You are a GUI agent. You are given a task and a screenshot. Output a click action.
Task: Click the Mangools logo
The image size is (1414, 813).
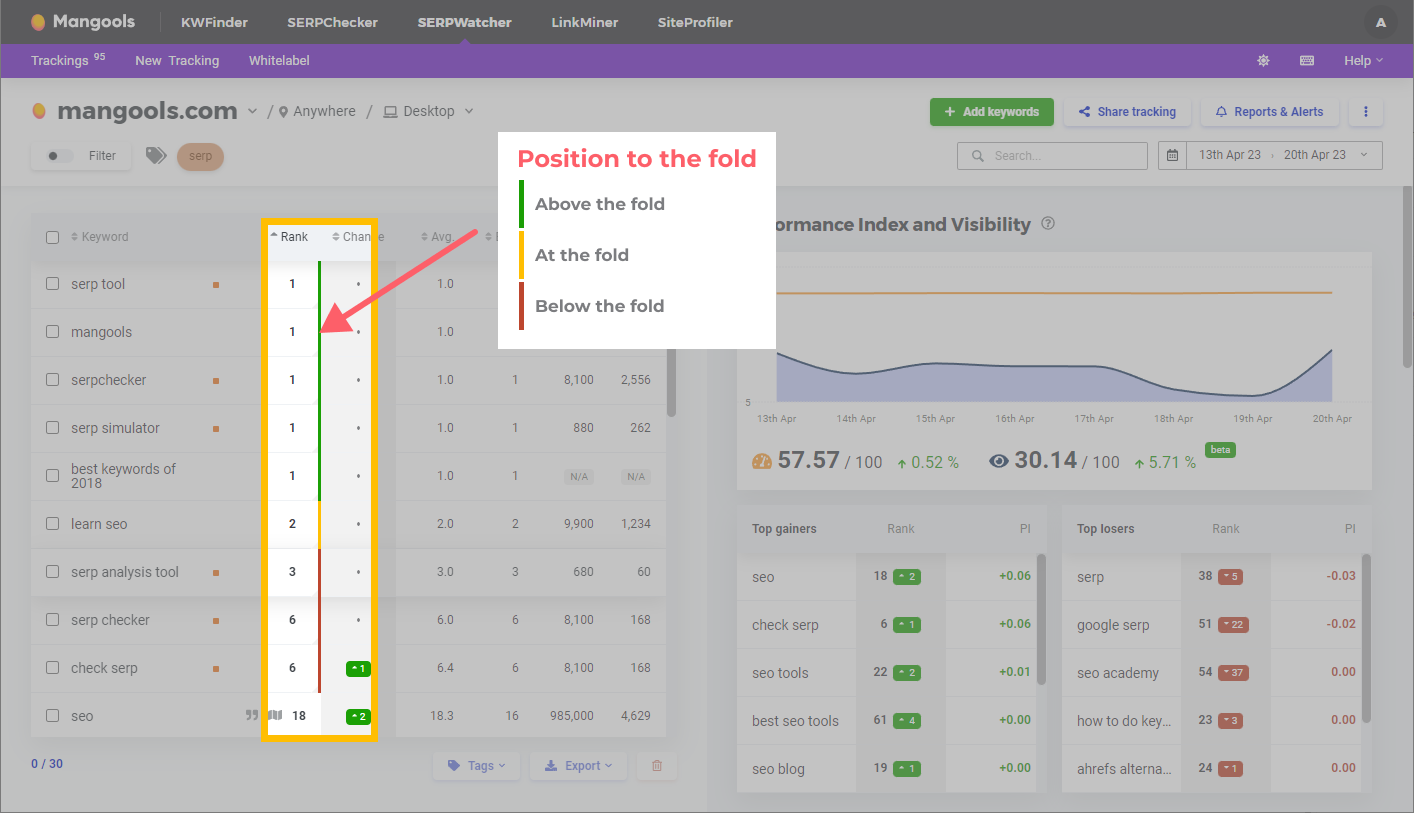tap(83, 20)
